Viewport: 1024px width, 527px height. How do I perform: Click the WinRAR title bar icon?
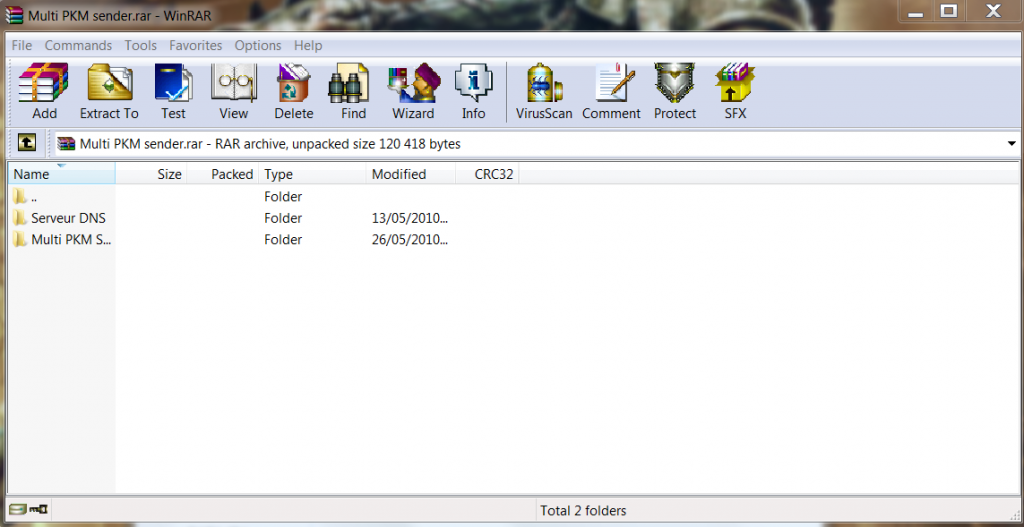point(14,15)
